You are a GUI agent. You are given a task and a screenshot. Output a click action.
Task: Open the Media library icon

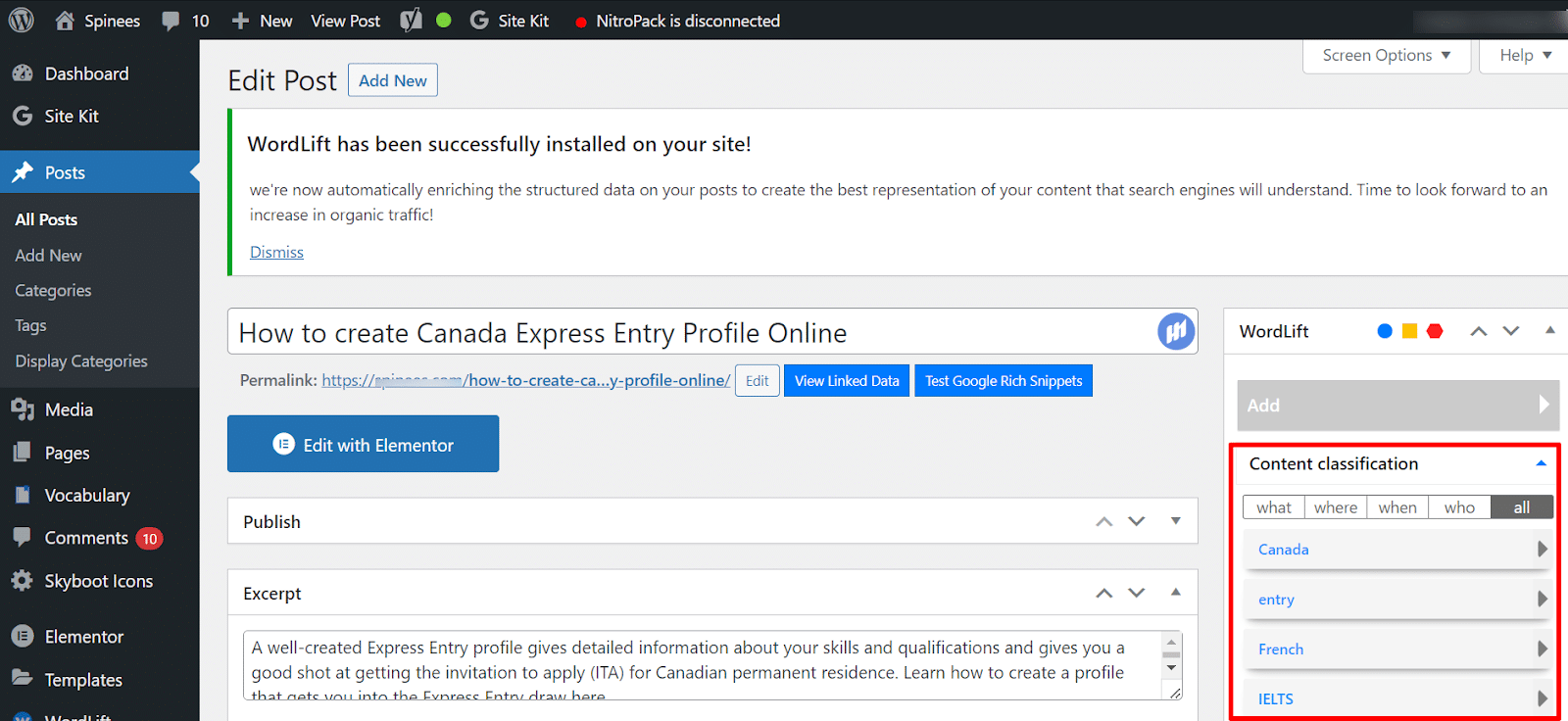click(x=23, y=409)
